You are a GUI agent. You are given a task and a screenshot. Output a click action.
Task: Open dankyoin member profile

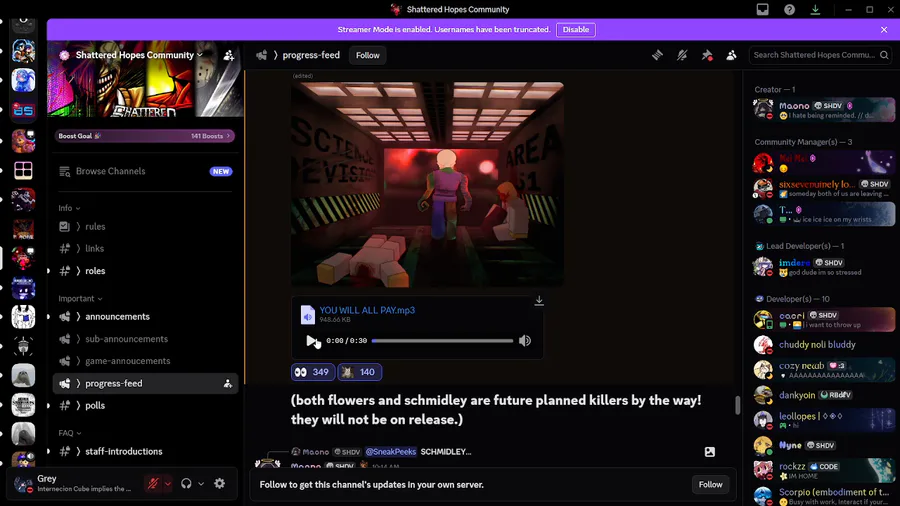pos(823,395)
